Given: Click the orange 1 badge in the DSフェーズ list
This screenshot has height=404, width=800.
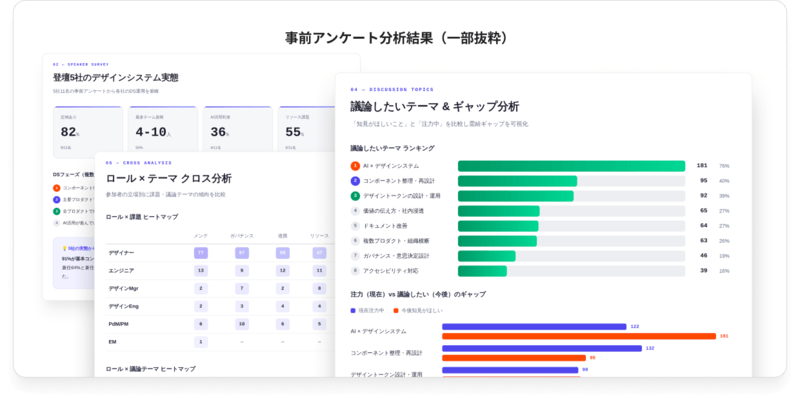Looking at the screenshot, I should coord(57,188).
